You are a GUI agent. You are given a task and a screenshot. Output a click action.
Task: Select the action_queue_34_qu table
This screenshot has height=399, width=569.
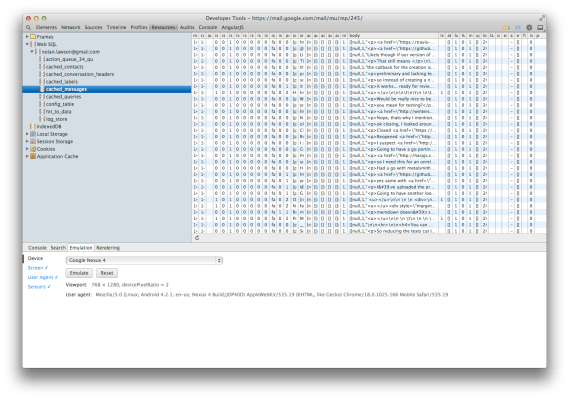[69, 59]
